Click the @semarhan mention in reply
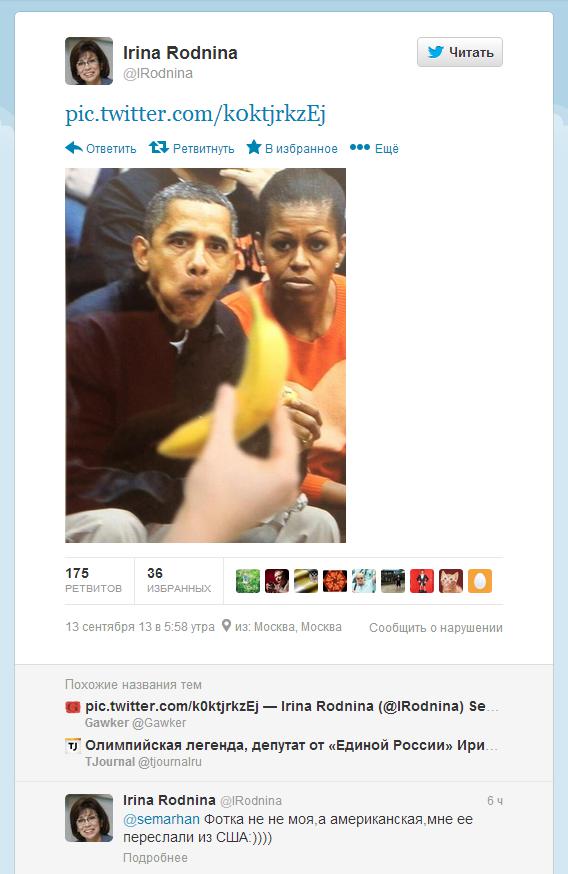Viewport: 568px width, 874px height. pos(161,819)
